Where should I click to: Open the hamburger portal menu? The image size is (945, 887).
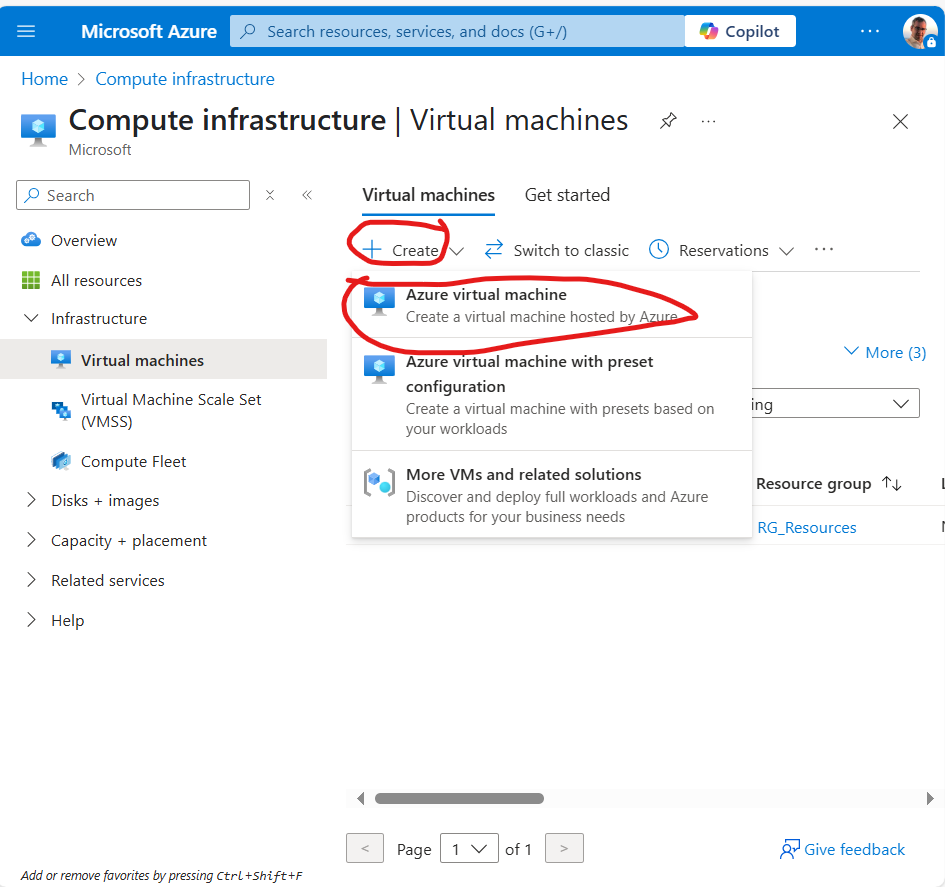(x=26, y=31)
